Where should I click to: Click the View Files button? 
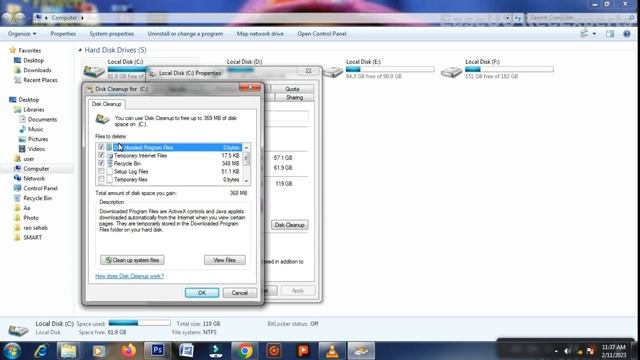click(224, 260)
